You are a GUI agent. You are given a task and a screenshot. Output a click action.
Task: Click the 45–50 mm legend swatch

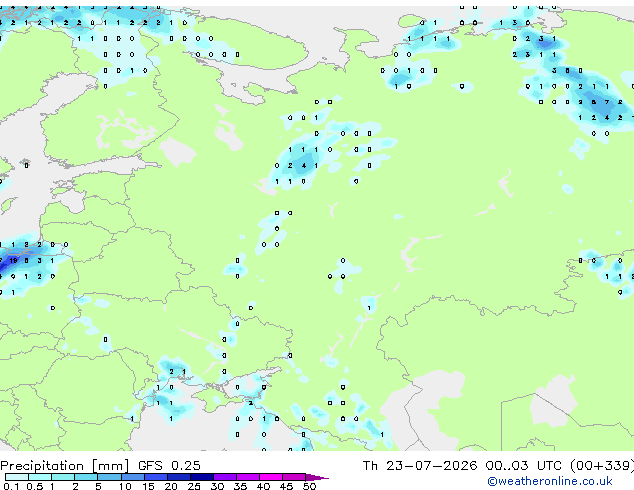[294, 477]
